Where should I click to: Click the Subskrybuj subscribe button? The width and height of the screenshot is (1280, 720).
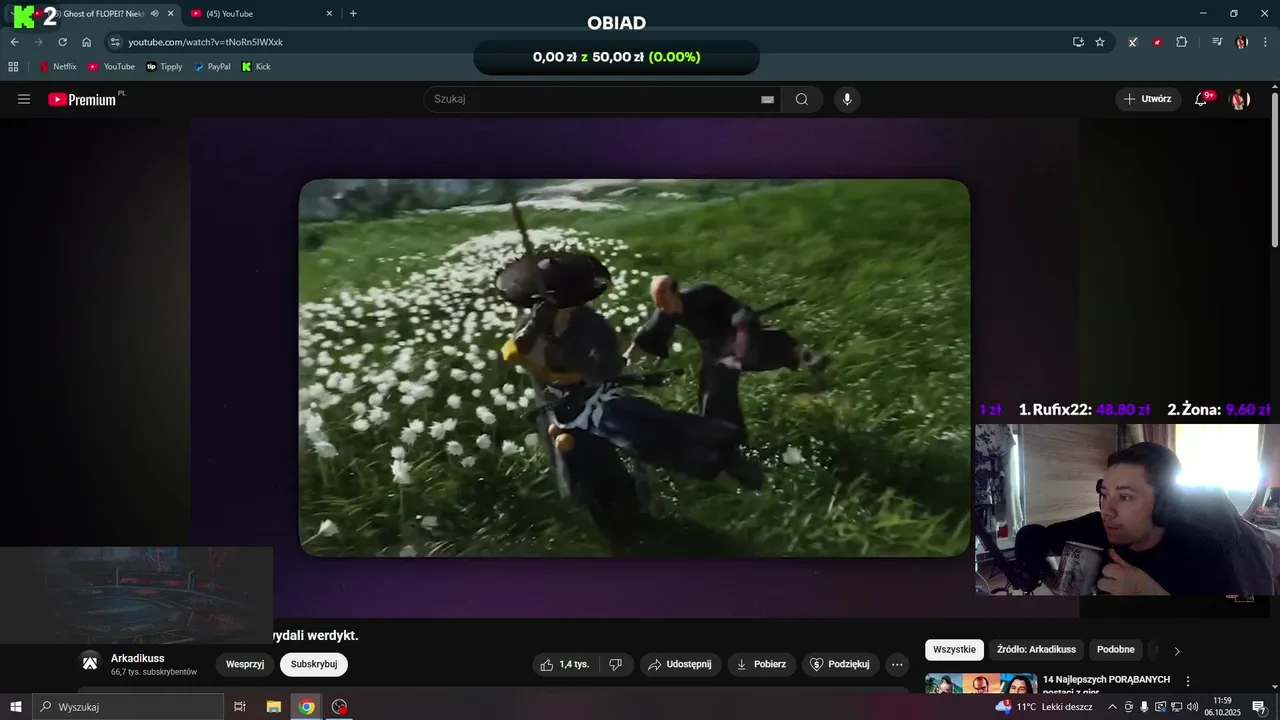click(x=314, y=664)
